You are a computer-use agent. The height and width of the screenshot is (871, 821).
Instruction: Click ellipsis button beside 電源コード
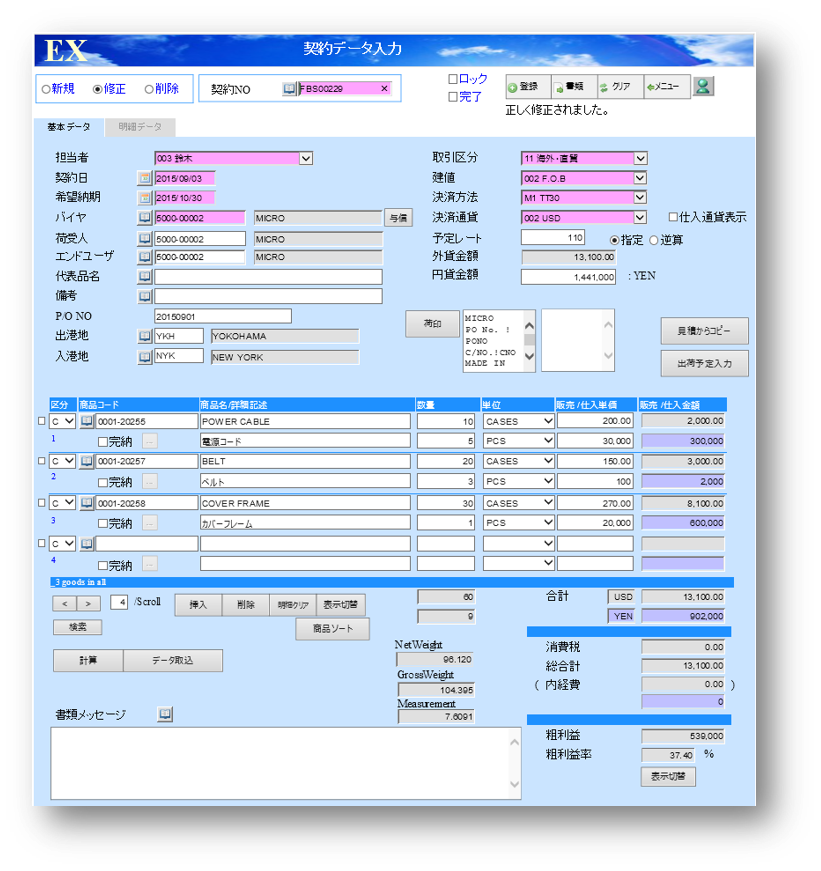pos(149,441)
